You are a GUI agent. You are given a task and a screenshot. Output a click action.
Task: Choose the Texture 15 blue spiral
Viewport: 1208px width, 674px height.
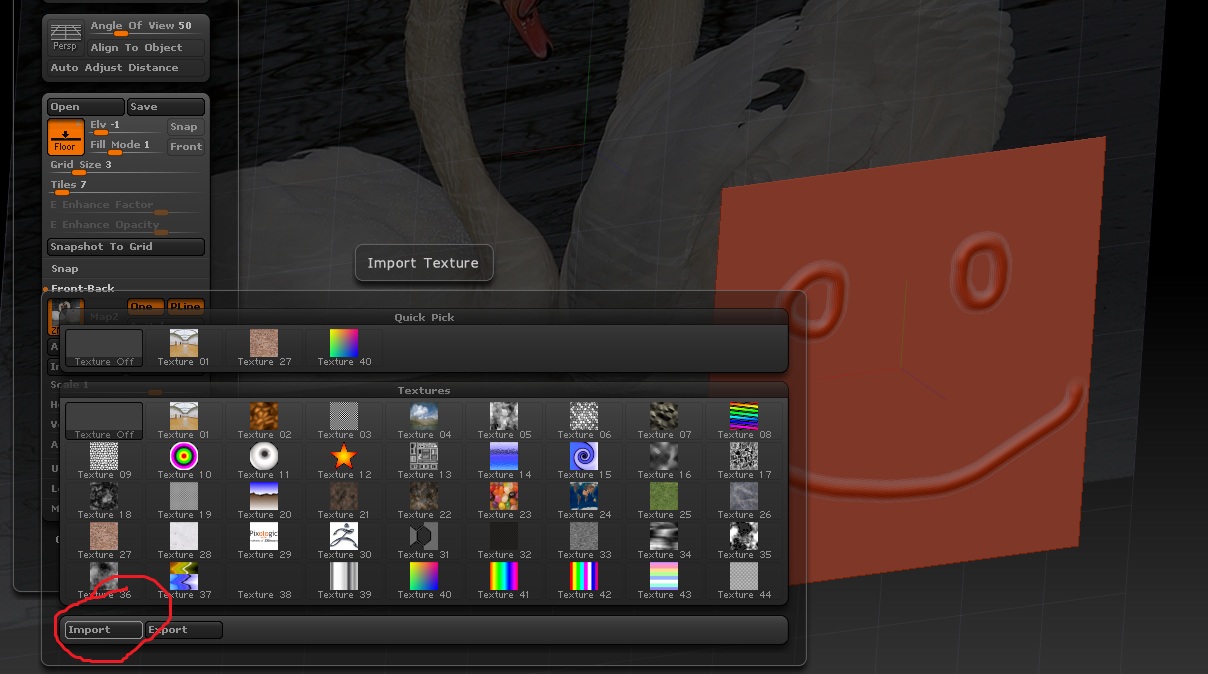pyautogui.click(x=584, y=461)
